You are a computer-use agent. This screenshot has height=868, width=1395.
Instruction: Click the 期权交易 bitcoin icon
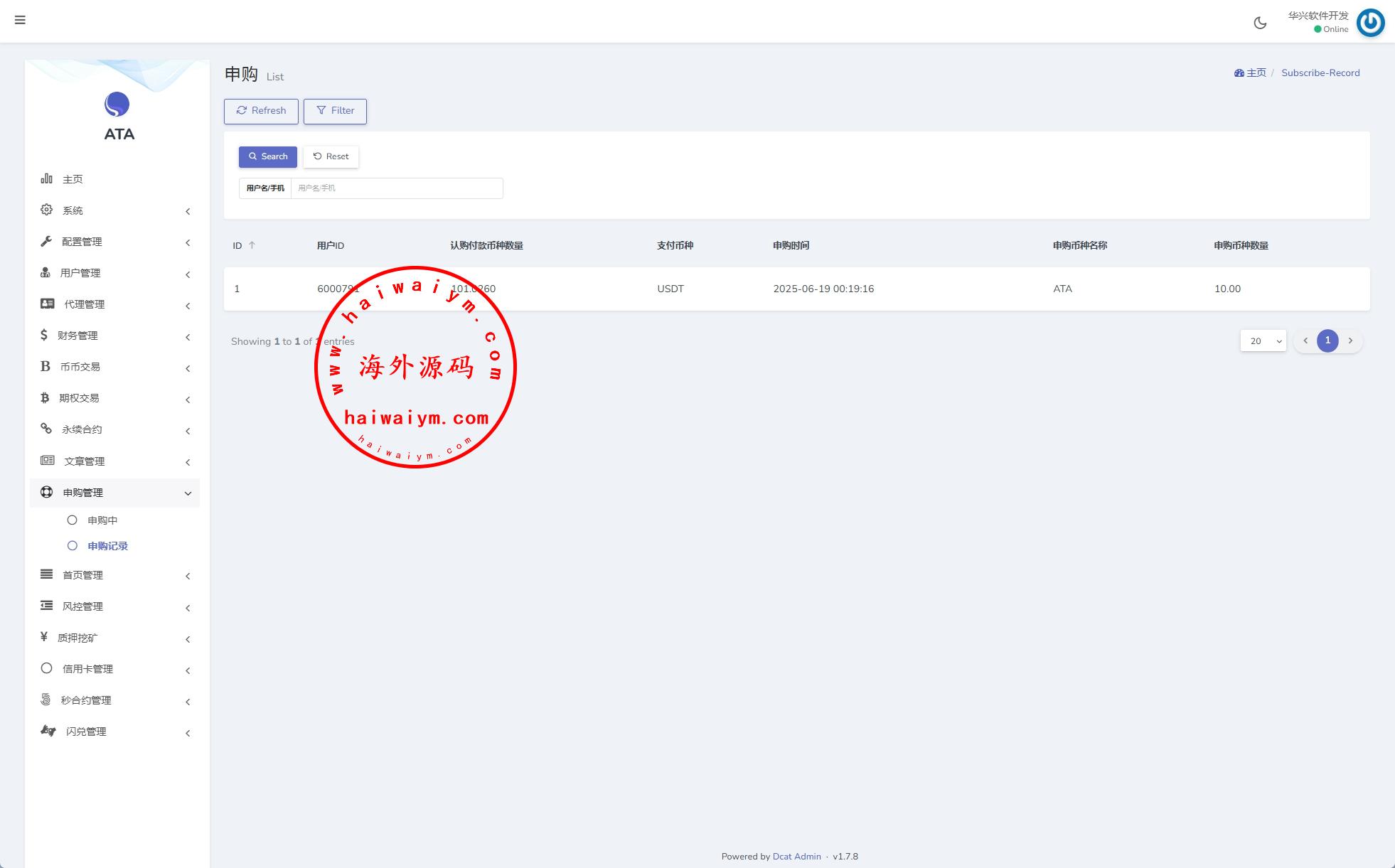(45, 397)
